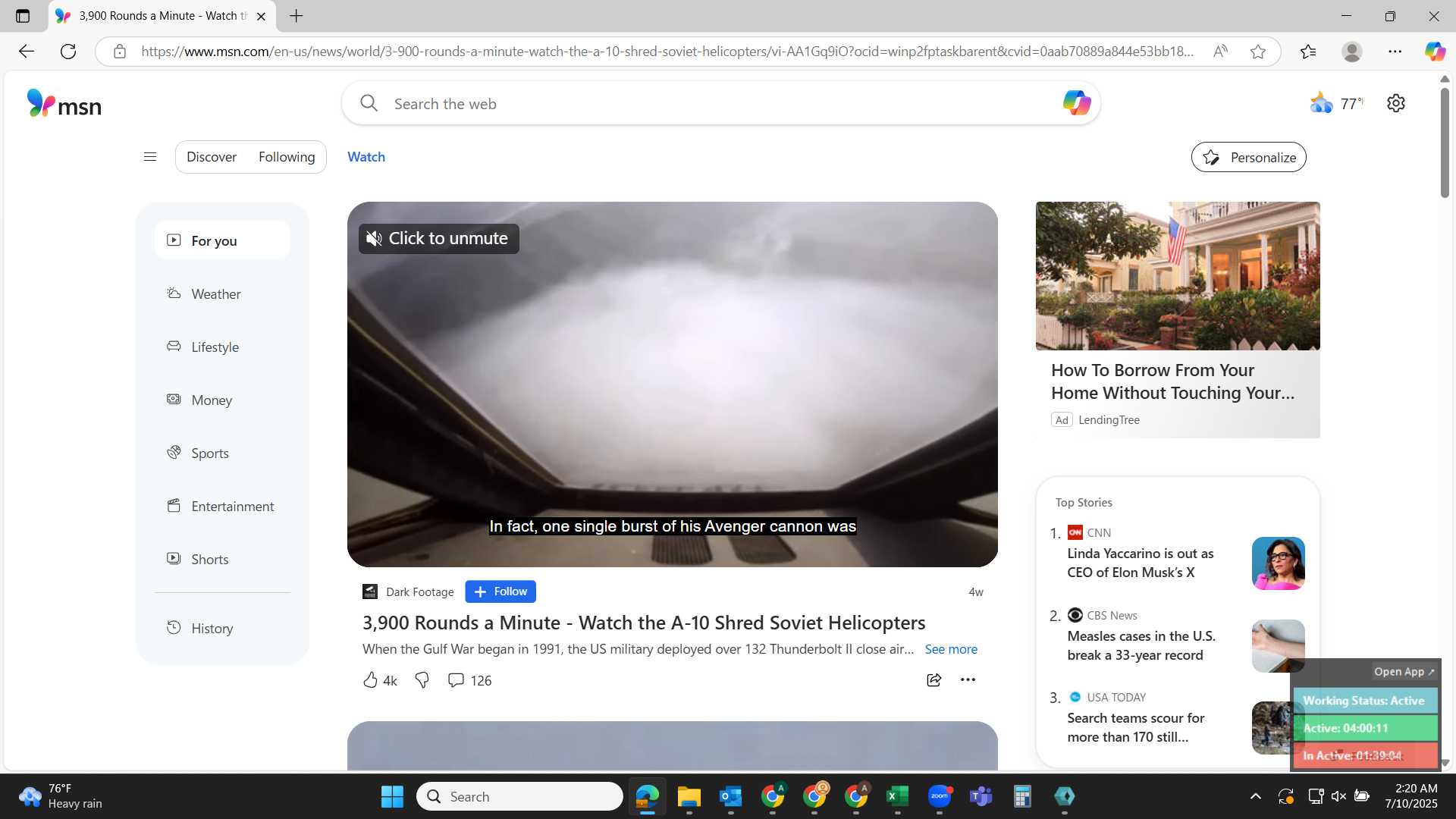Click the browser back arrow
The height and width of the screenshot is (819, 1456).
[x=27, y=52]
